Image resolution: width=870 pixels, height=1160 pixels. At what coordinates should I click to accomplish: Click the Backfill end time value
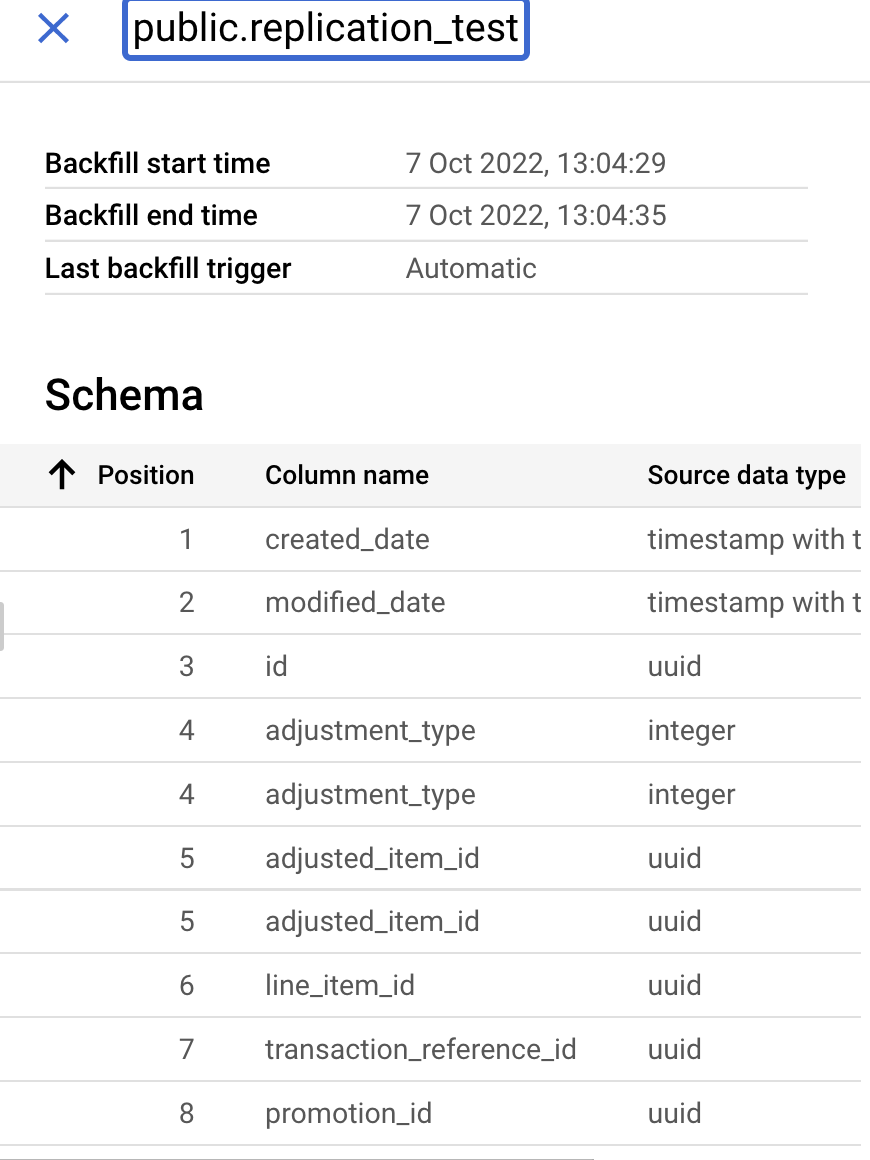point(536,215)
